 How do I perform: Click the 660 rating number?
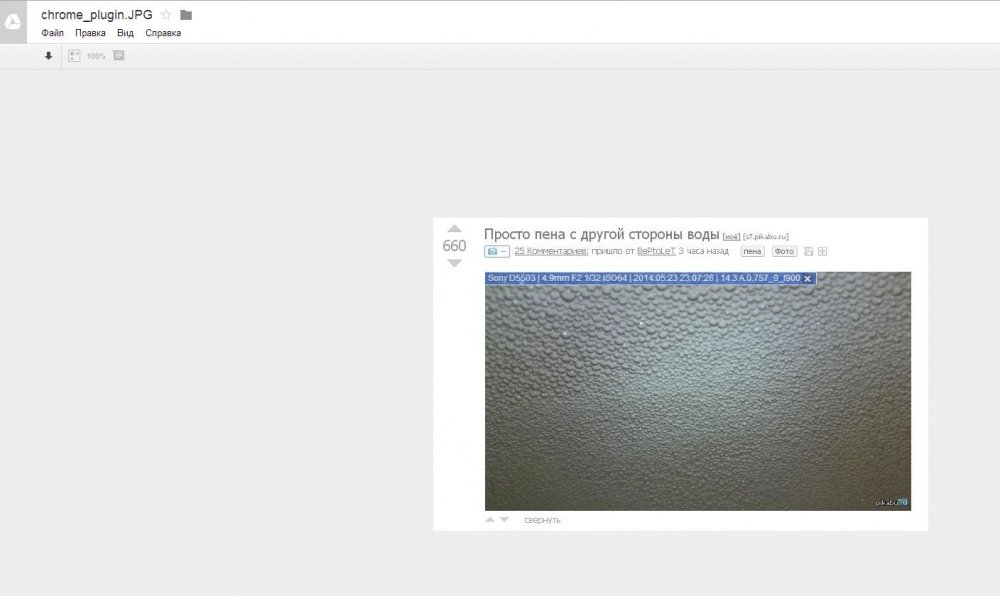pos(454,245)
